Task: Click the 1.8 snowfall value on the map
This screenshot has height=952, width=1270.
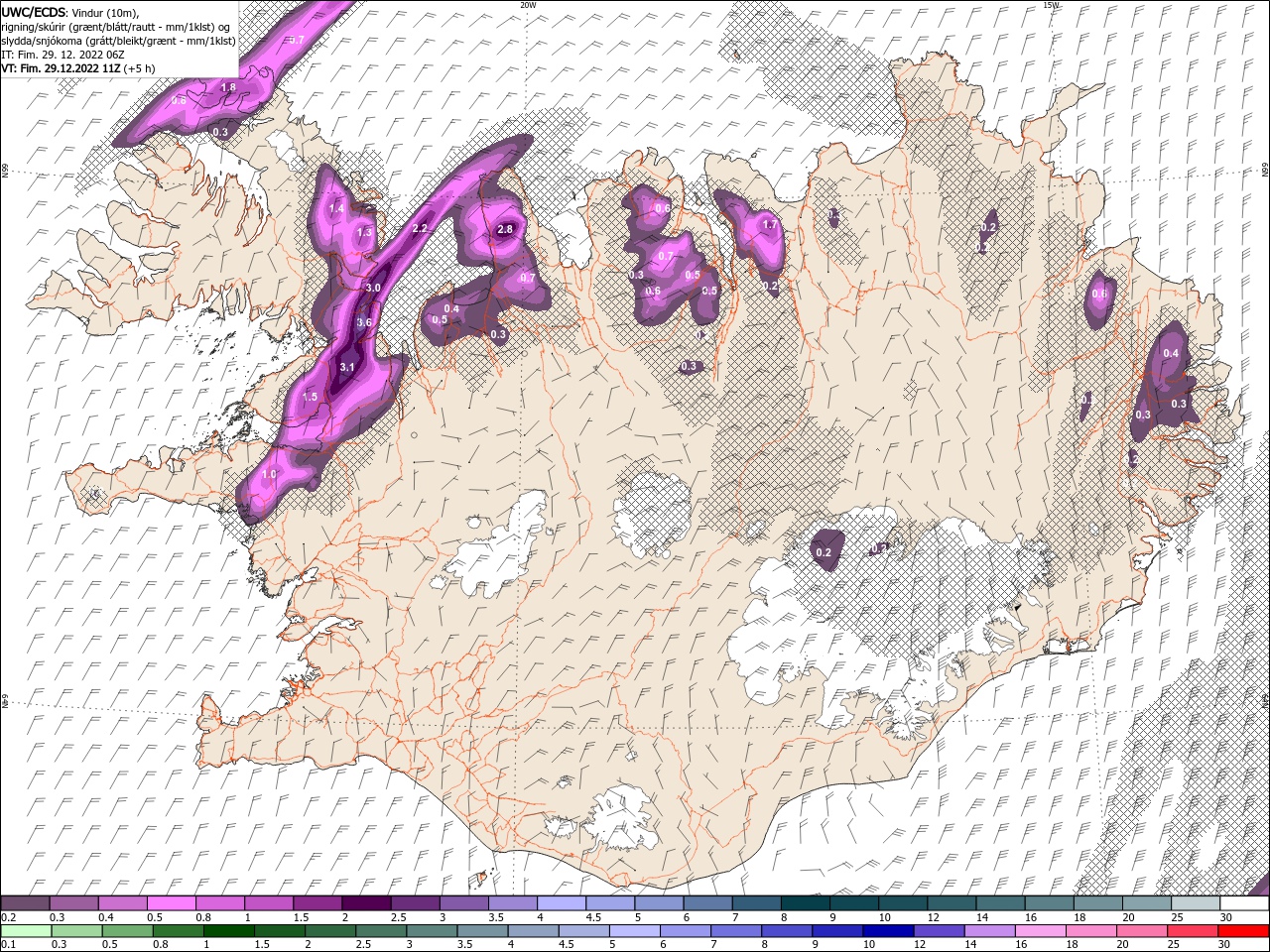Action: coord(228,87)
